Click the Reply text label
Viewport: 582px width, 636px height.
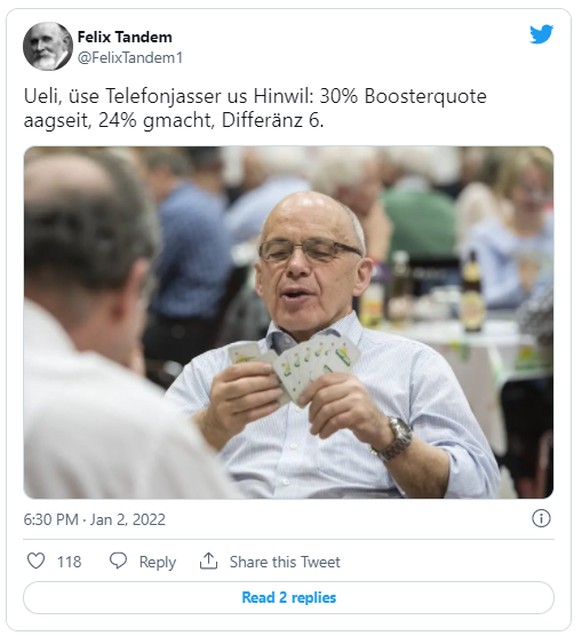tap(157, 562)
